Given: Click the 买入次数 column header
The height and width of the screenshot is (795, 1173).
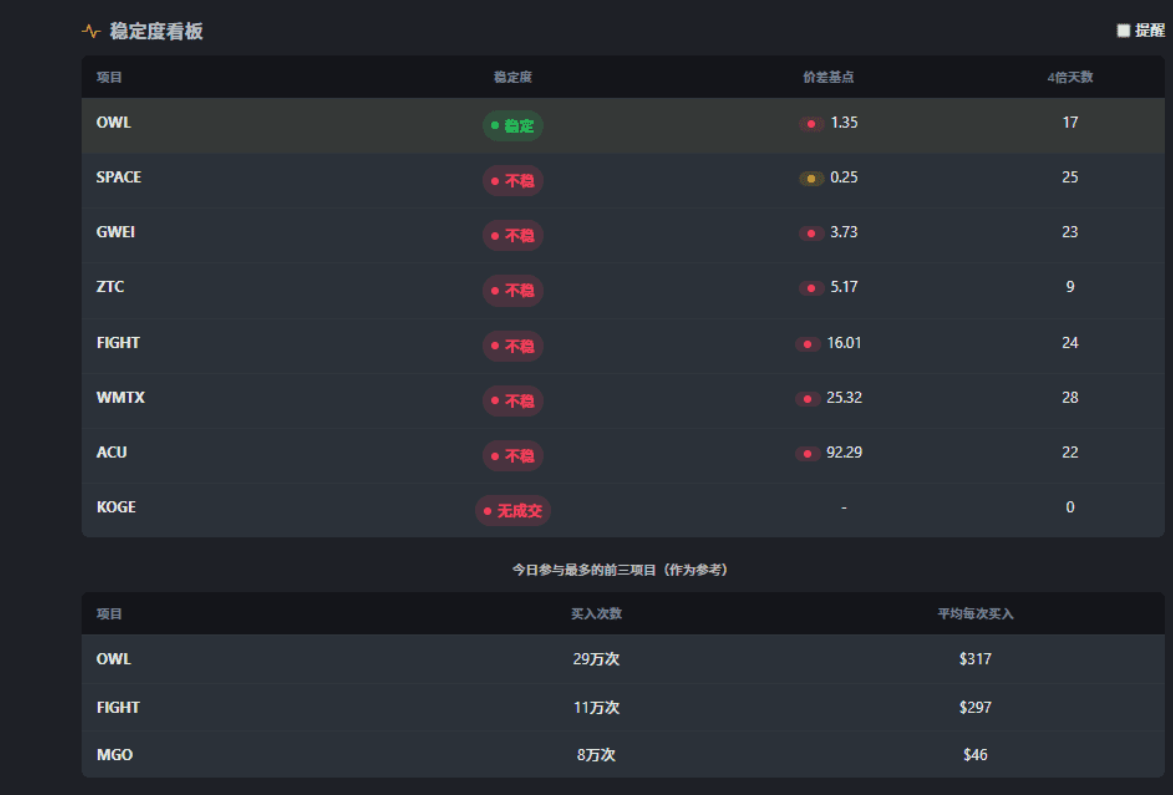Looking at the screenshot, I should click(x=596, y=614).
